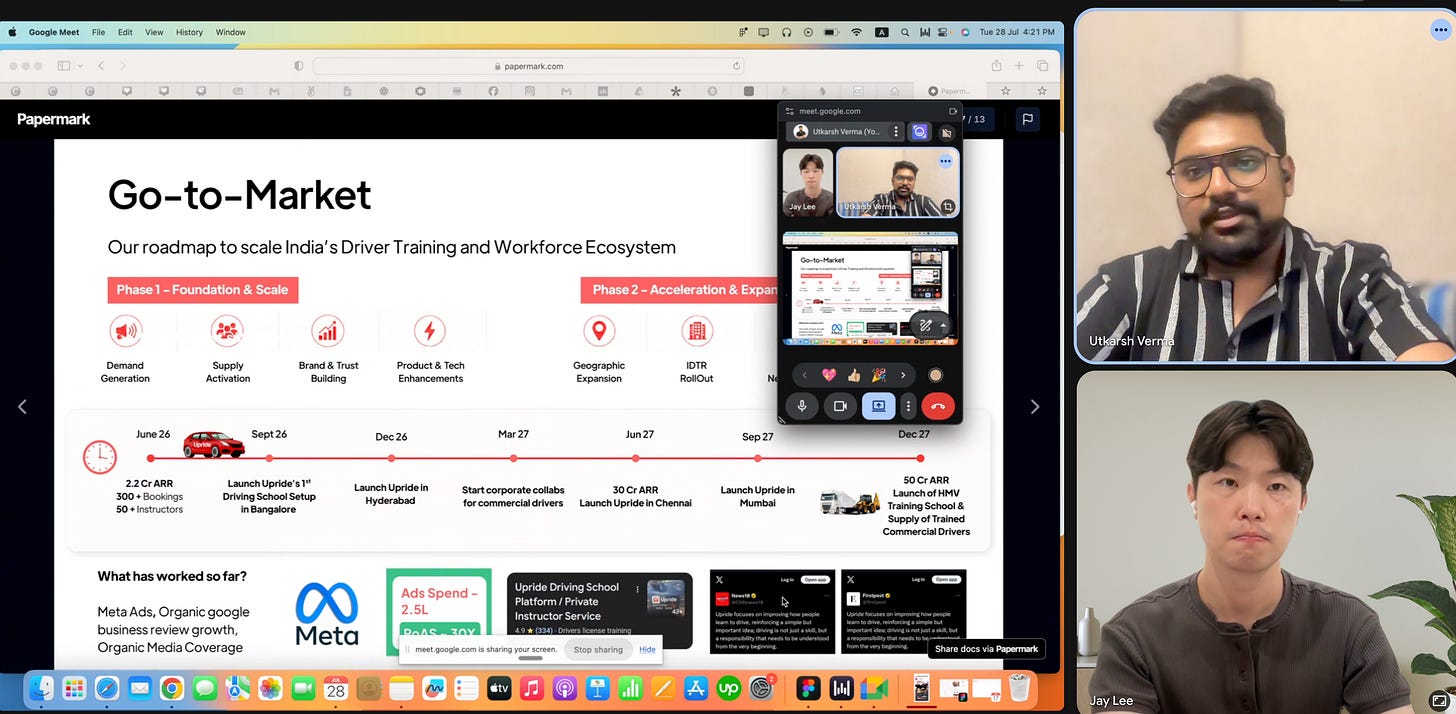
Task: Open Spotlight search in menu bar
Action: (x=905, y=32)
